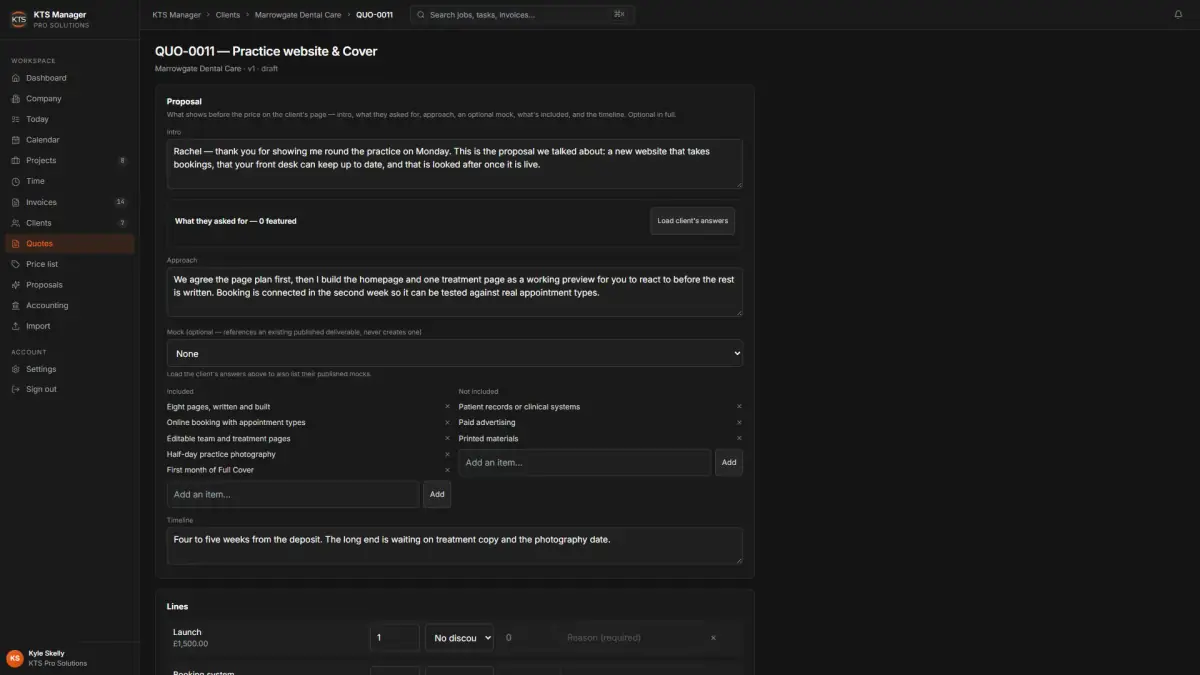Click the Import upload icon

pos(16,326)
